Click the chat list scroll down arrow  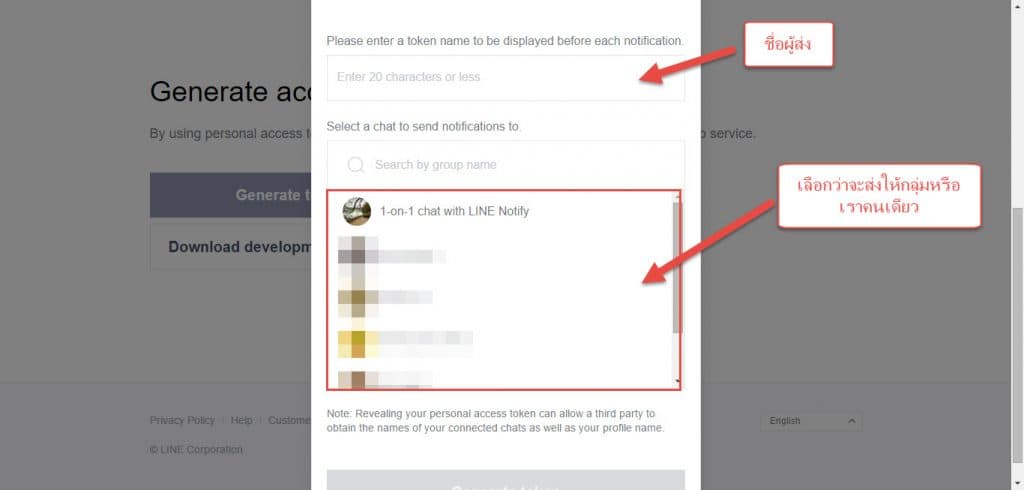(677, 381)
